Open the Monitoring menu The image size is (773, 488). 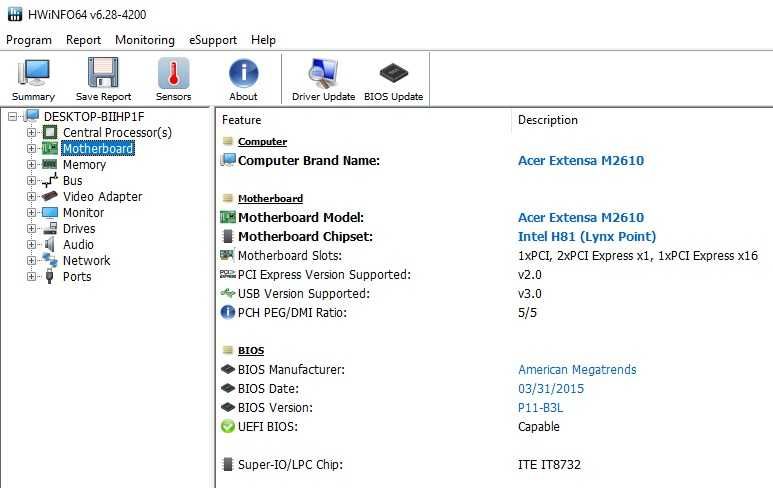click(x=145, y=40)
